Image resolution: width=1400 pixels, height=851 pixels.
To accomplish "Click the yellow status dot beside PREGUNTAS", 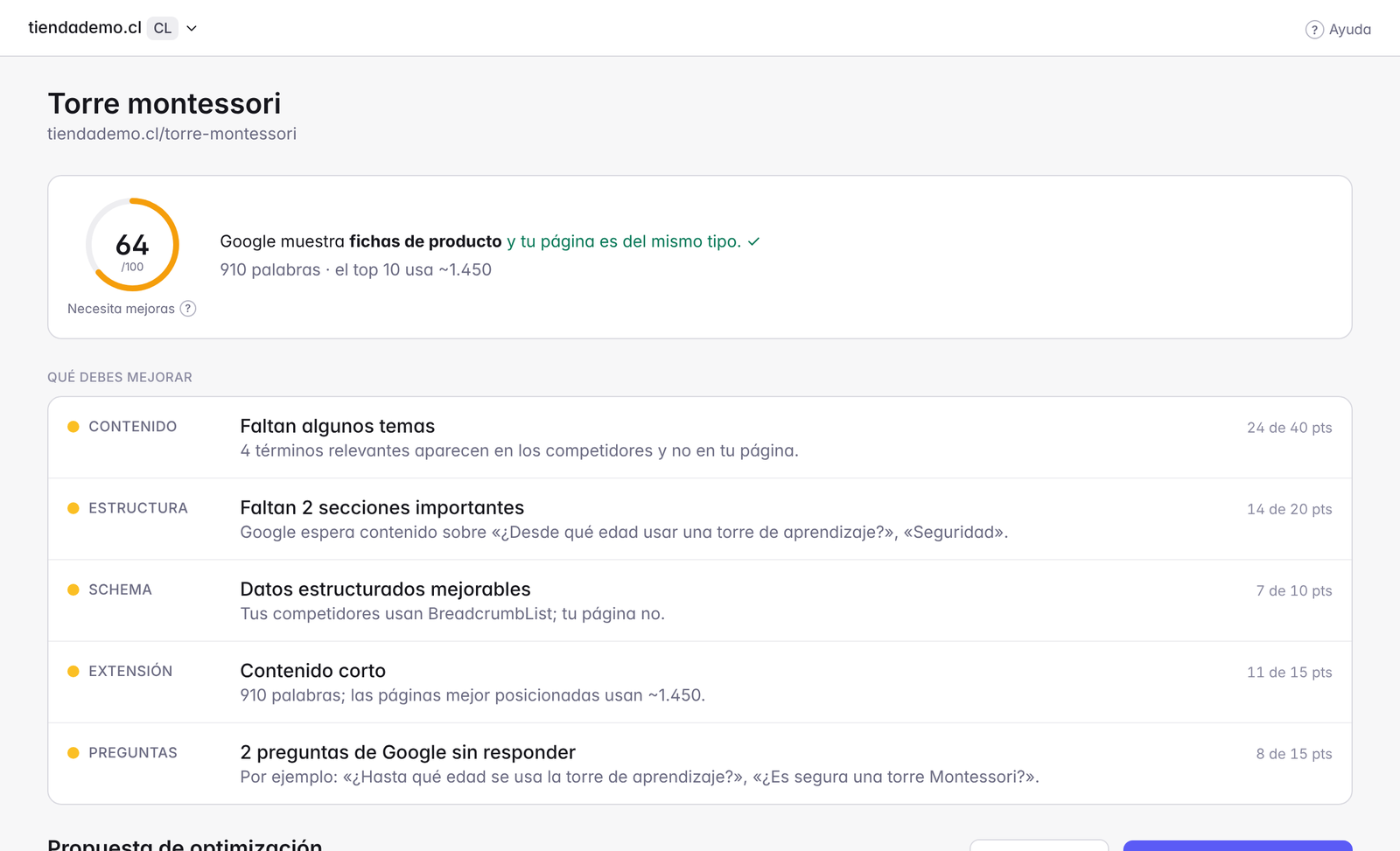I will [x=73, y=752].
